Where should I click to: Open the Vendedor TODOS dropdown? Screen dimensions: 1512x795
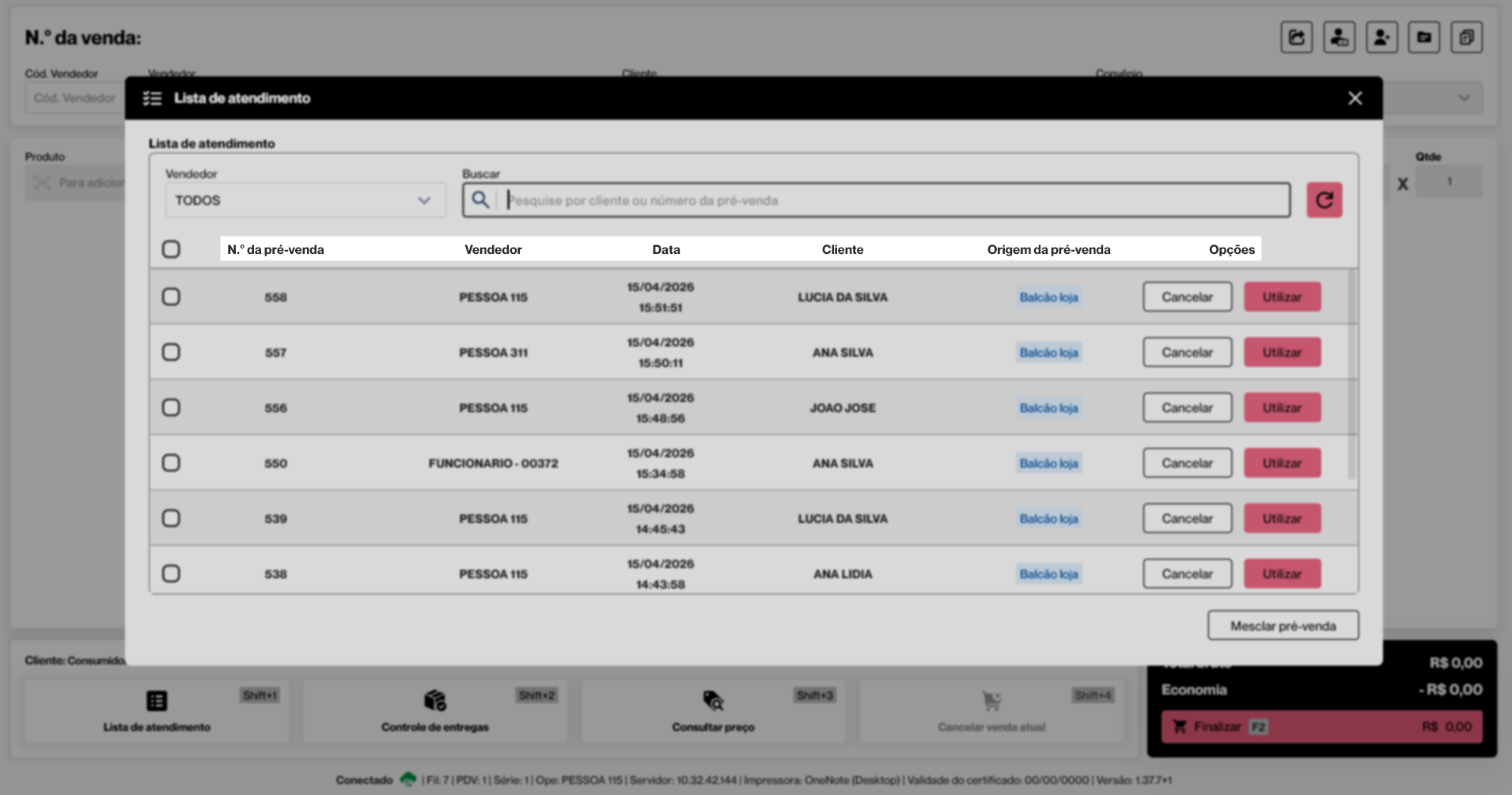pos(305,200)
